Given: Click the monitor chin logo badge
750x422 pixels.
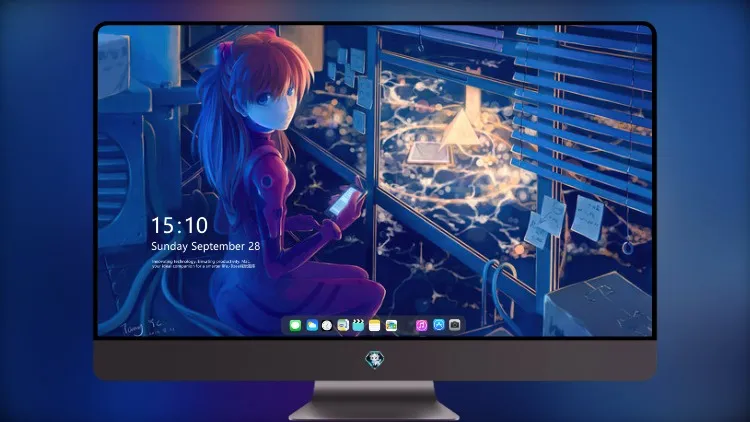Looking at the screenshot, I should [x=375, y=359].
